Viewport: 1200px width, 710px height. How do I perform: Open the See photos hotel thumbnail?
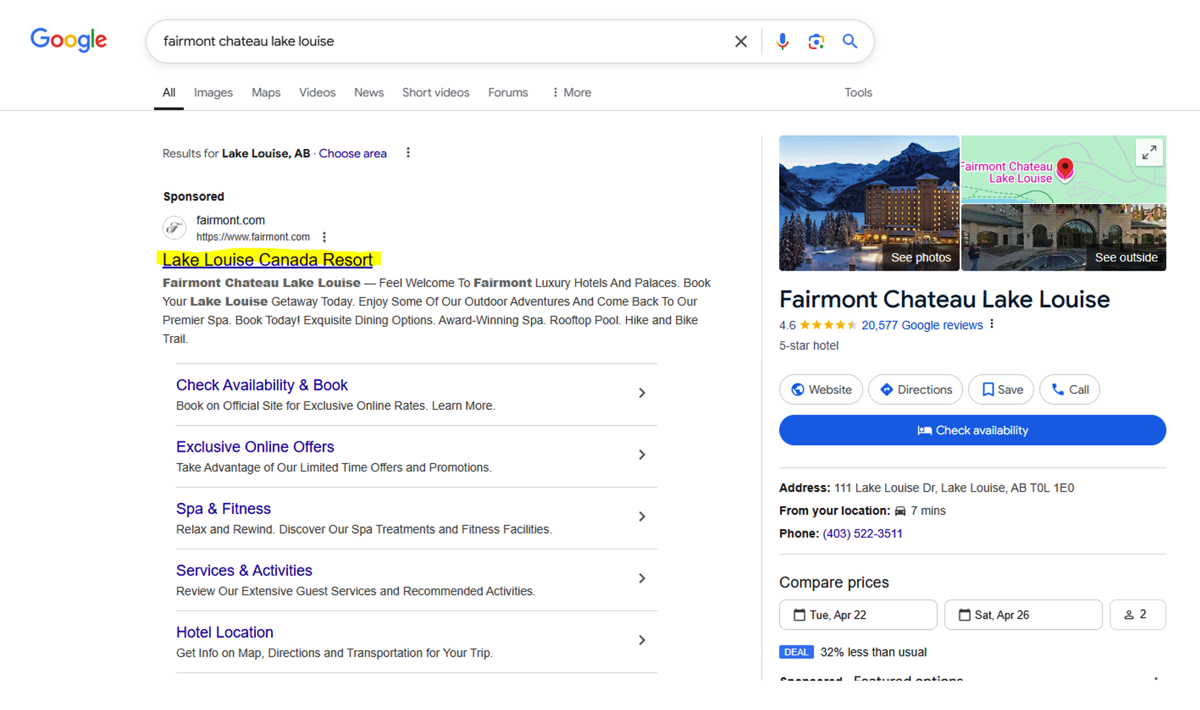pos(869,203)
